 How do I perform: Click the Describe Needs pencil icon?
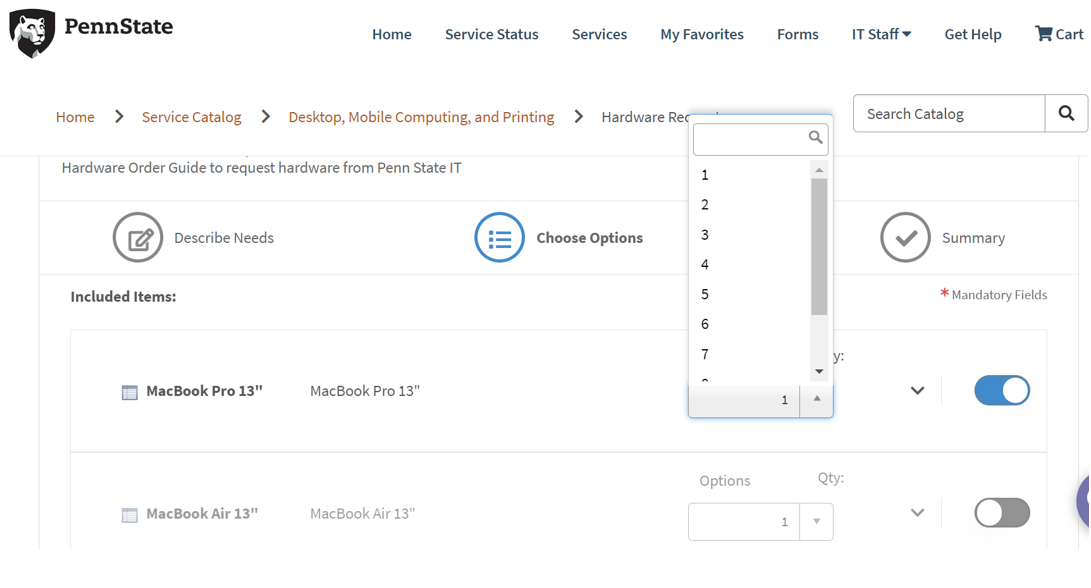(x=138, y=238)
